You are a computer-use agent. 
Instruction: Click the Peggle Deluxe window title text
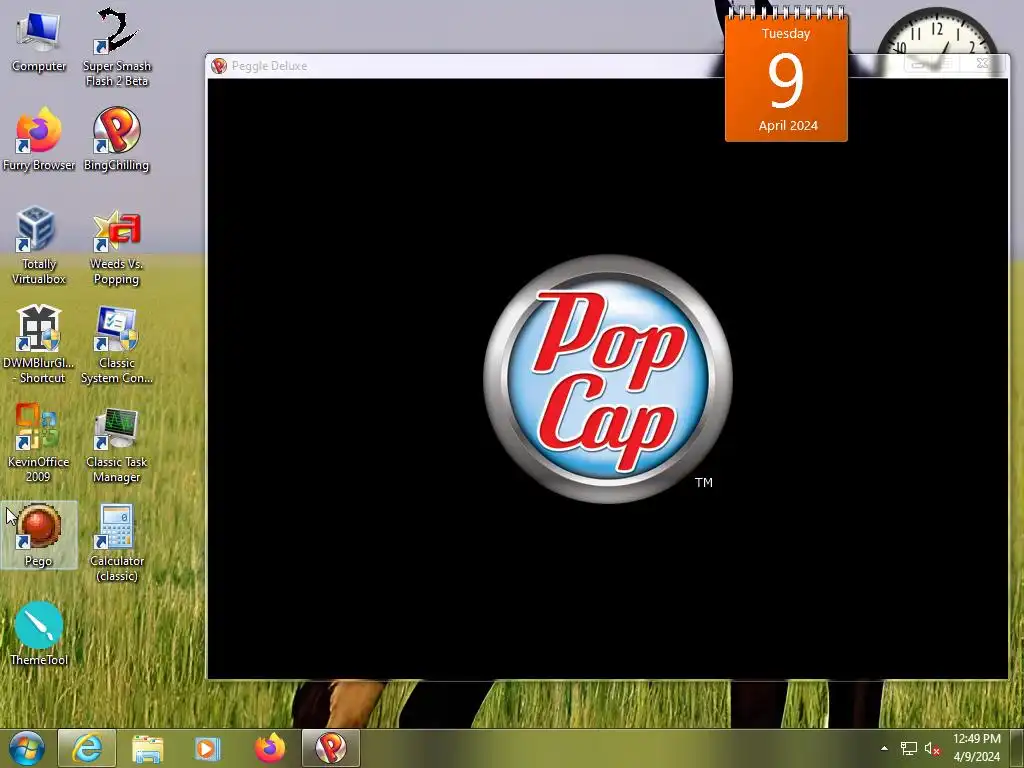click(269, 66)
